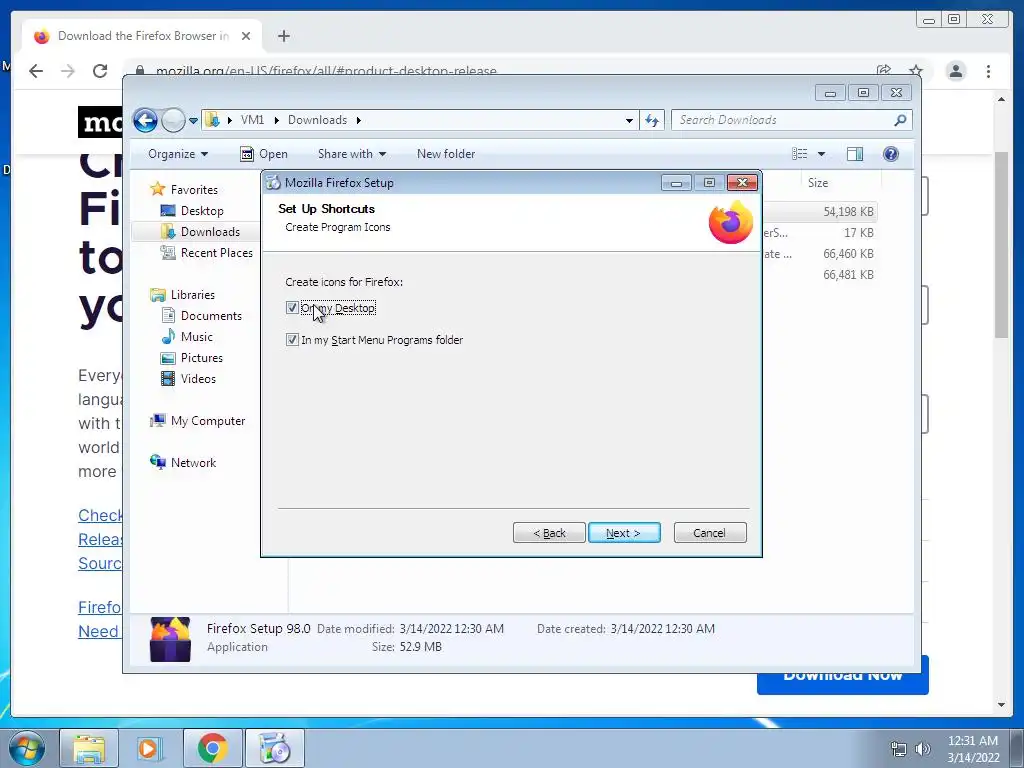Expand the arrow after VM1 breadcrumb
The width and height of the screenshot is (1024, 768).
[277, 120]
